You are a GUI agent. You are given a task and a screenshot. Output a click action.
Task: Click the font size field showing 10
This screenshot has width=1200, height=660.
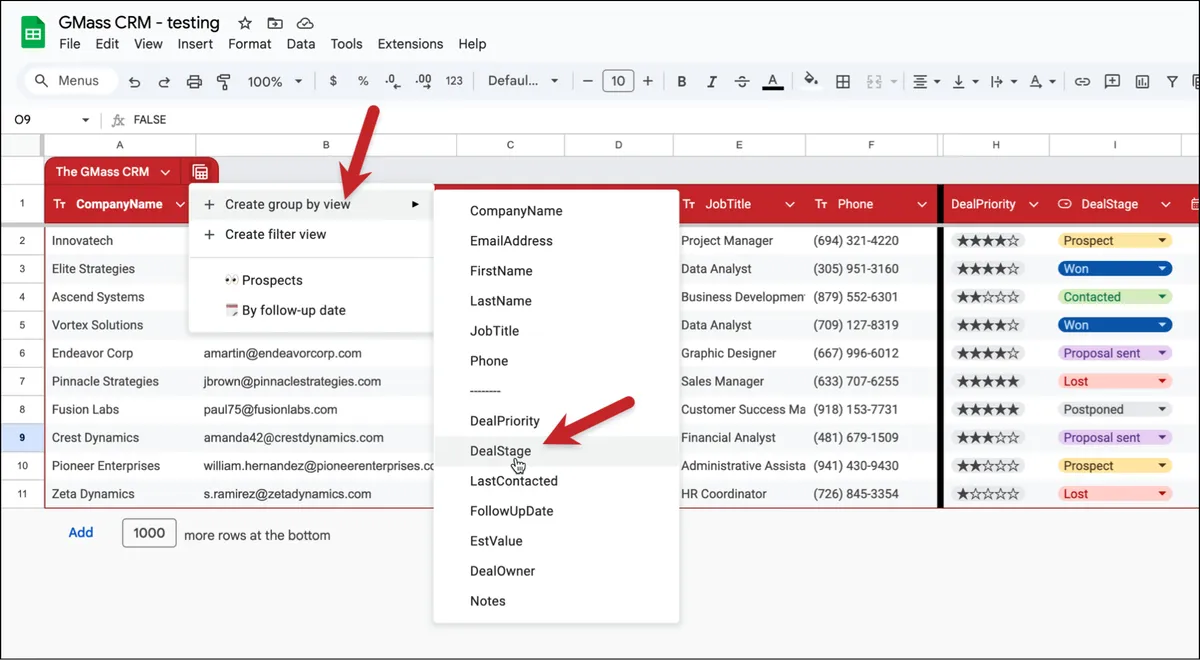tap(618, 81)
